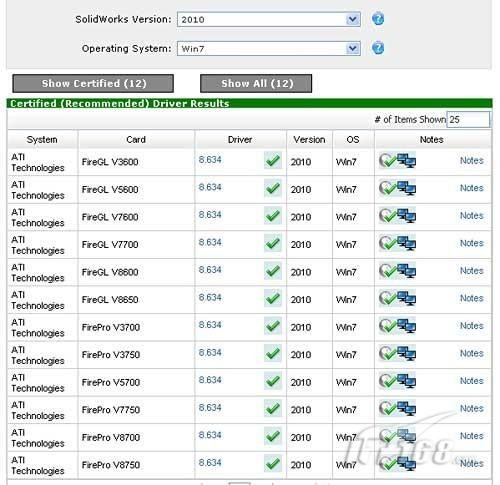Open 8.634 driver link for FirePro V8700
The height and width of the screenshot is (485, 500).
point(210,435)
